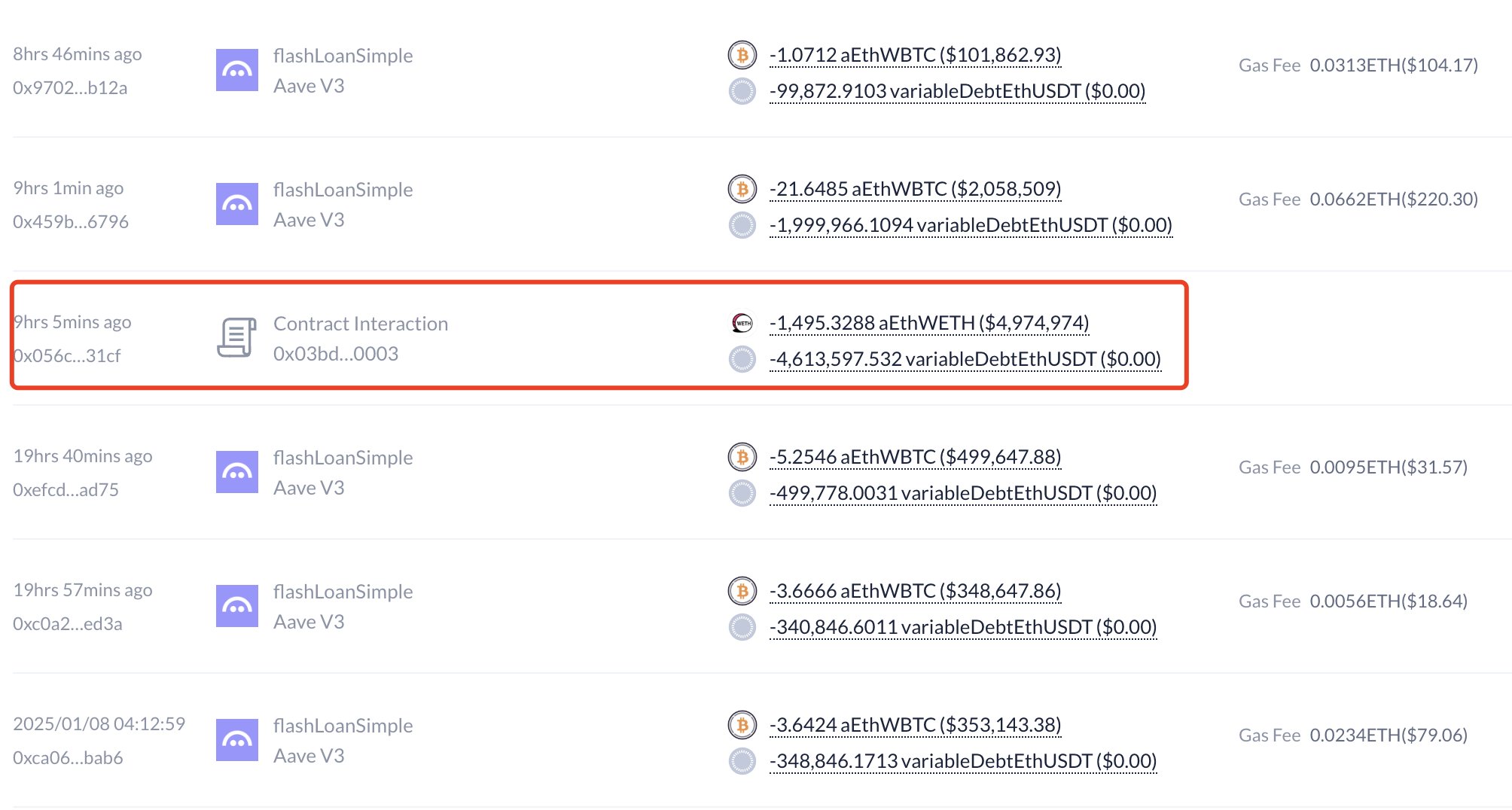Click the WETH token icon next to -1,495.3288 aEthWETH
The image size is (1512, 810).
pos(742,323)
